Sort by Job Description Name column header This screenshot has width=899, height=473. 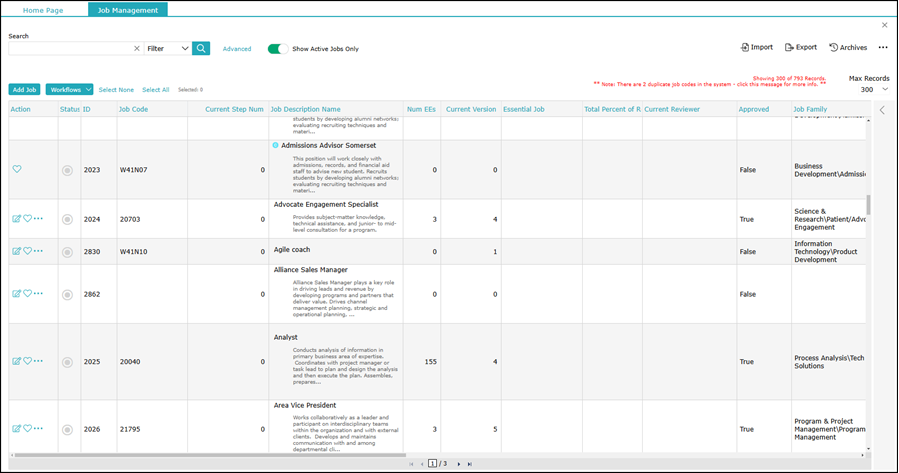click(306, 109)
